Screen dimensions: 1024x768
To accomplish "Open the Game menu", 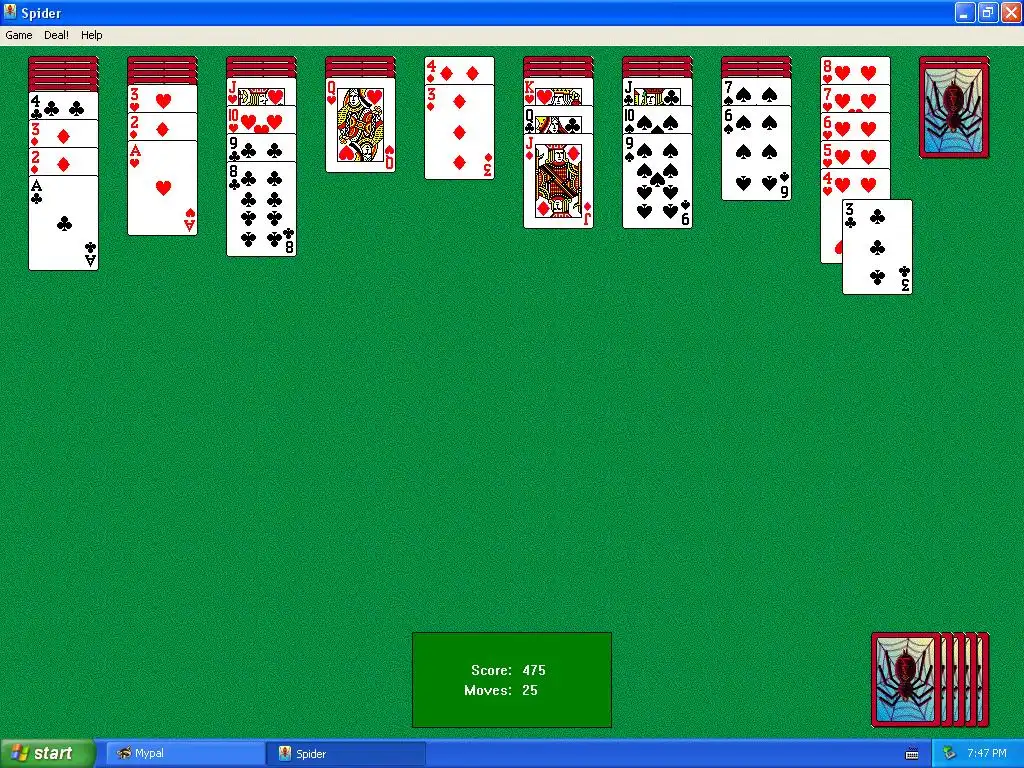I will click(x=18, y=35).
